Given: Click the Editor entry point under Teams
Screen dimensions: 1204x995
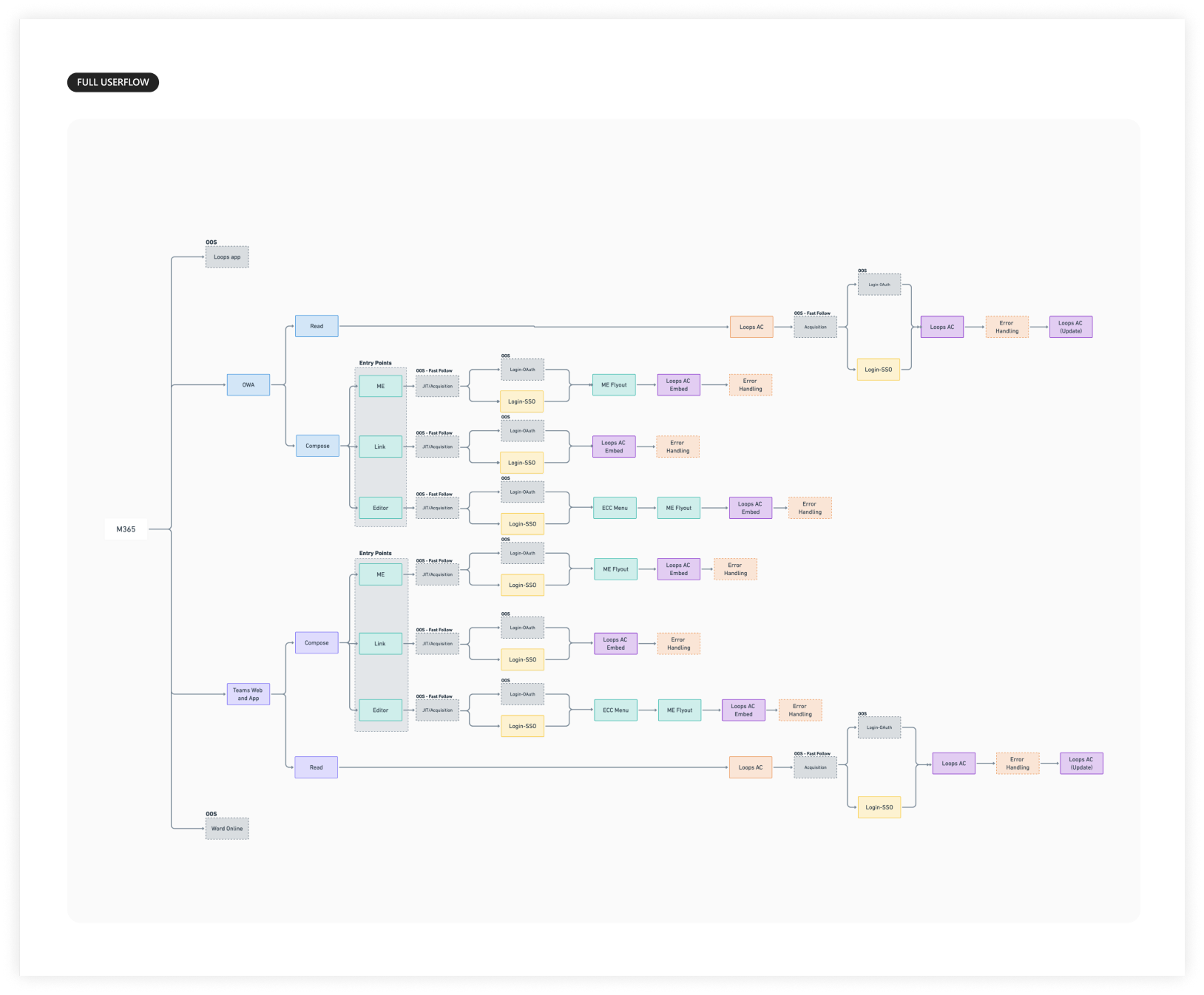Looking at the screenshot, I should [x=380, y=710].
